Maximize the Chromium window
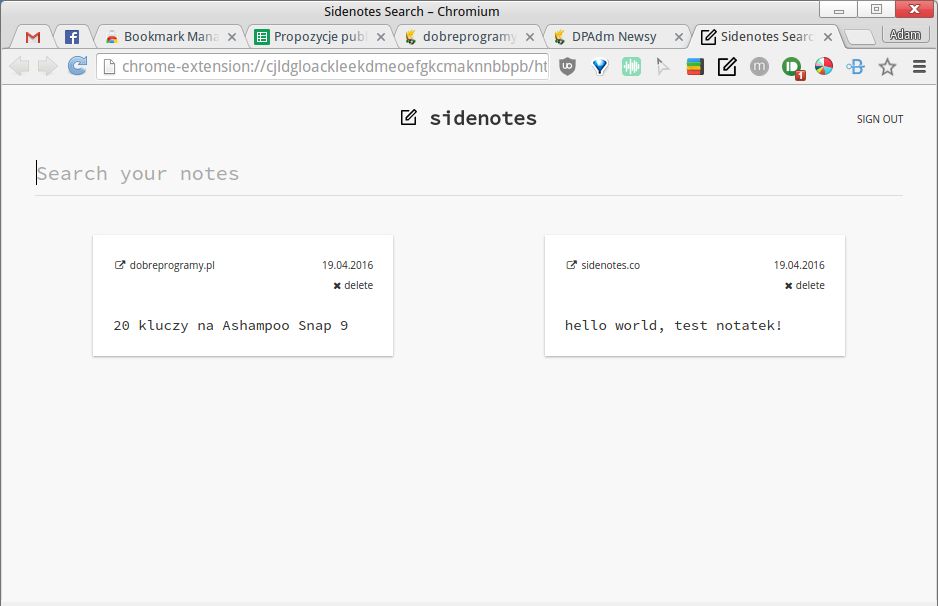The height and width of the screenshot is (606, 938). [876, 9]
